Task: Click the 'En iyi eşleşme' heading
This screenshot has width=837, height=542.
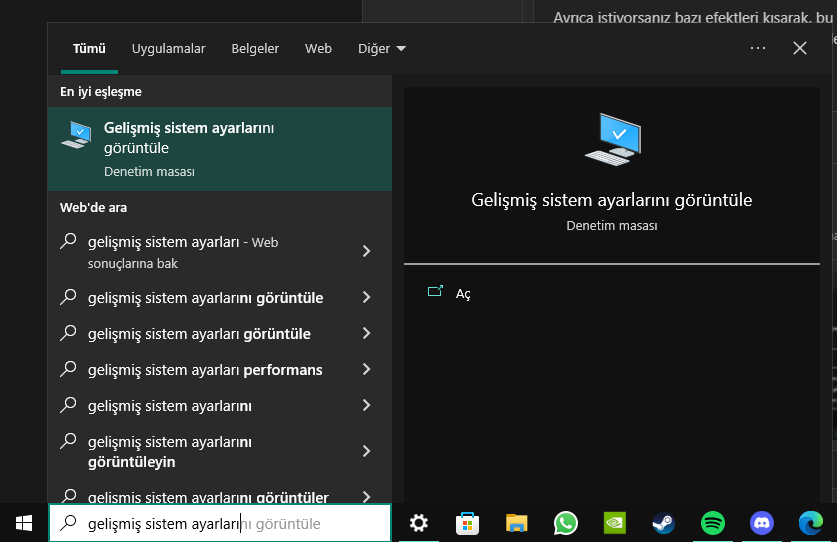Action: [x=101, y=92]
